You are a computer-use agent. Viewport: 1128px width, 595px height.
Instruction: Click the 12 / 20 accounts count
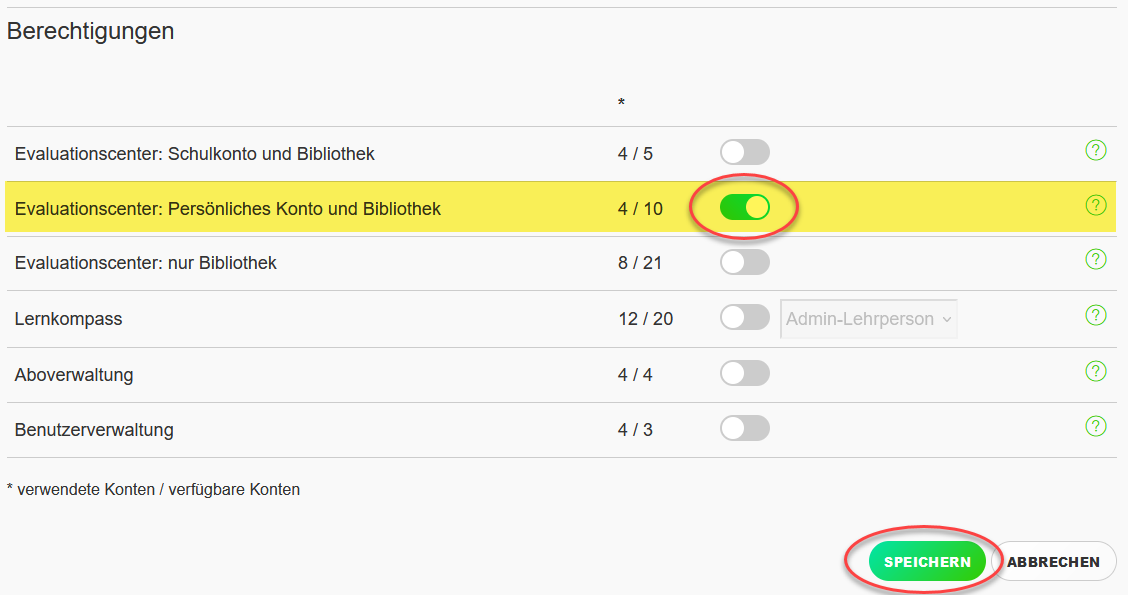click(x=645, y=319)
